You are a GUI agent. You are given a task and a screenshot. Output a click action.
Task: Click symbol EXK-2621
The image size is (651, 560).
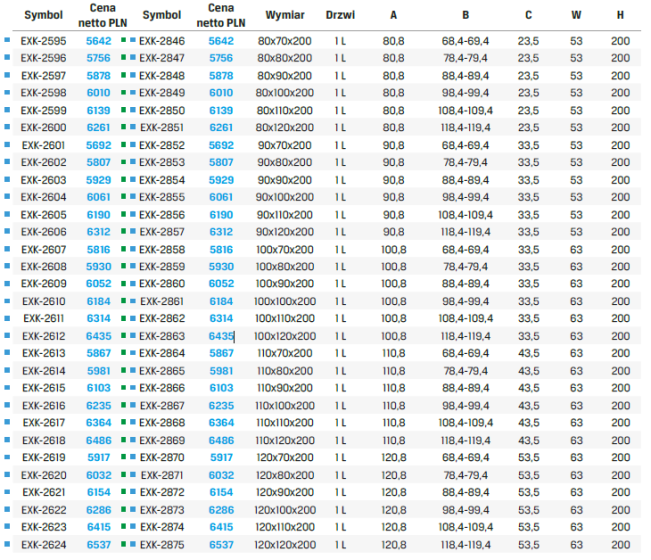tap(43, 494)
